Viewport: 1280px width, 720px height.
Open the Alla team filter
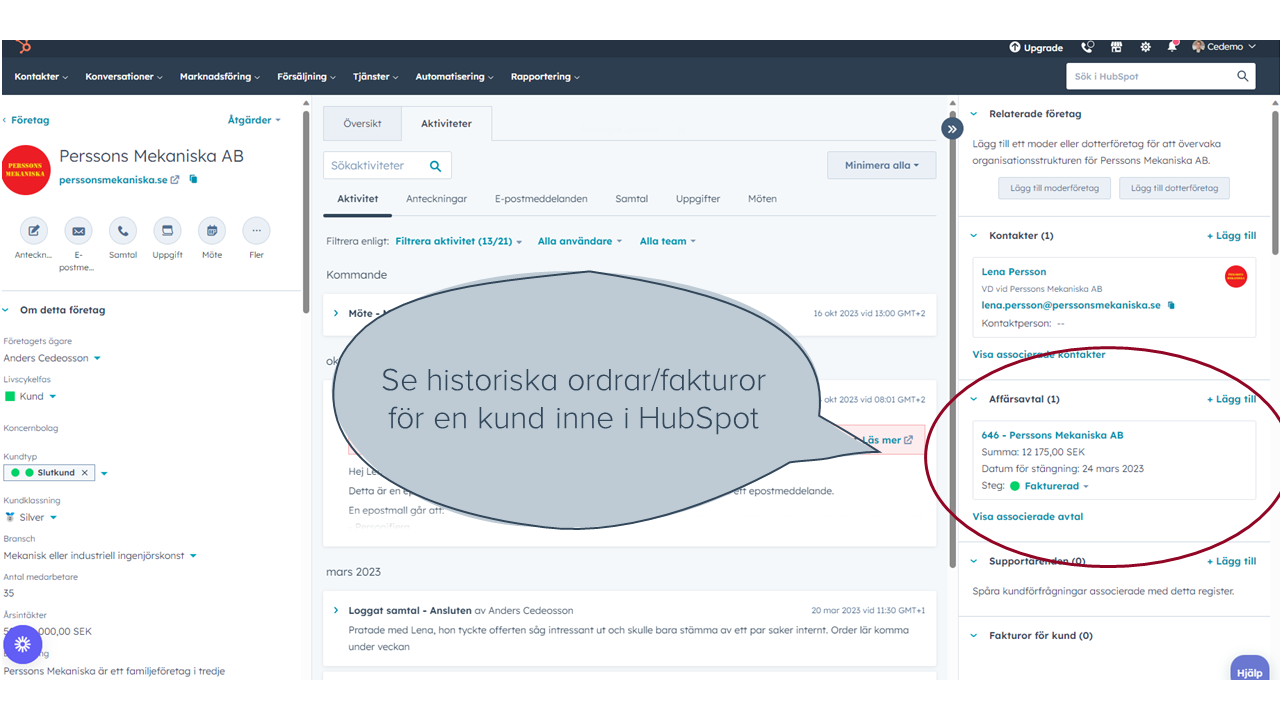[x=667, y=241]
